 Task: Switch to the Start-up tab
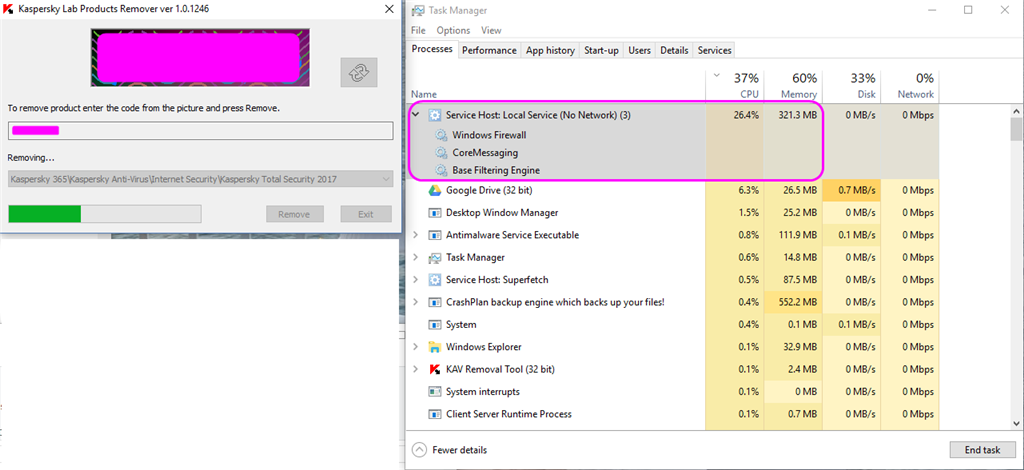[601, 50]
